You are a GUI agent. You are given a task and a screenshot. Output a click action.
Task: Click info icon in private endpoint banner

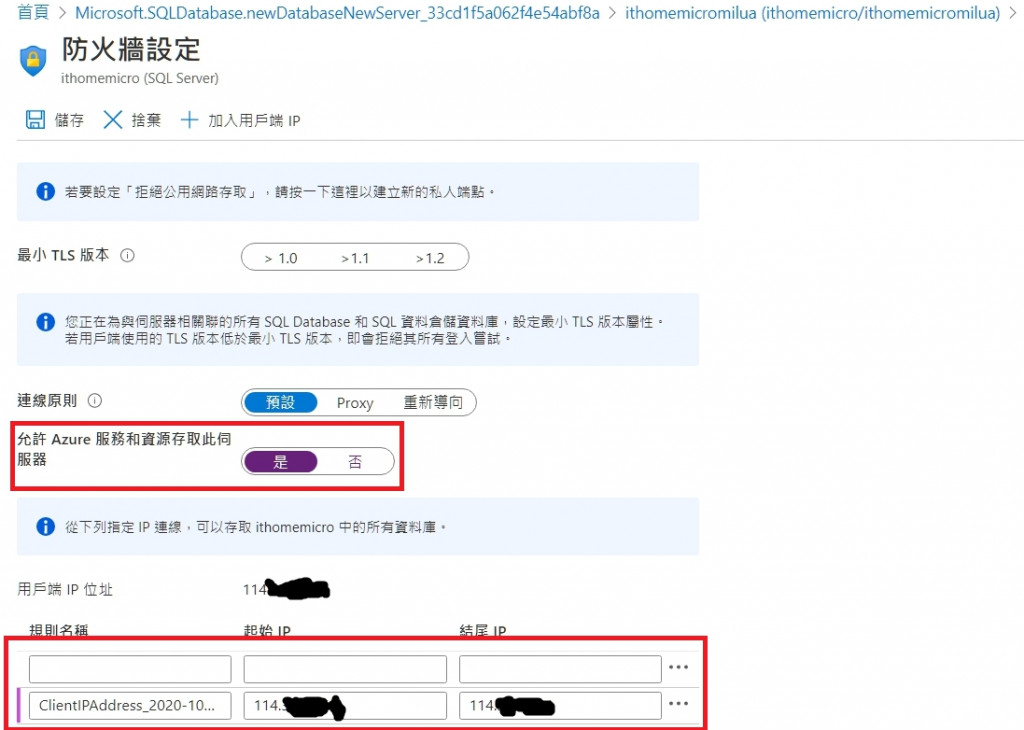pyautogui.click(x=45, y=191)
